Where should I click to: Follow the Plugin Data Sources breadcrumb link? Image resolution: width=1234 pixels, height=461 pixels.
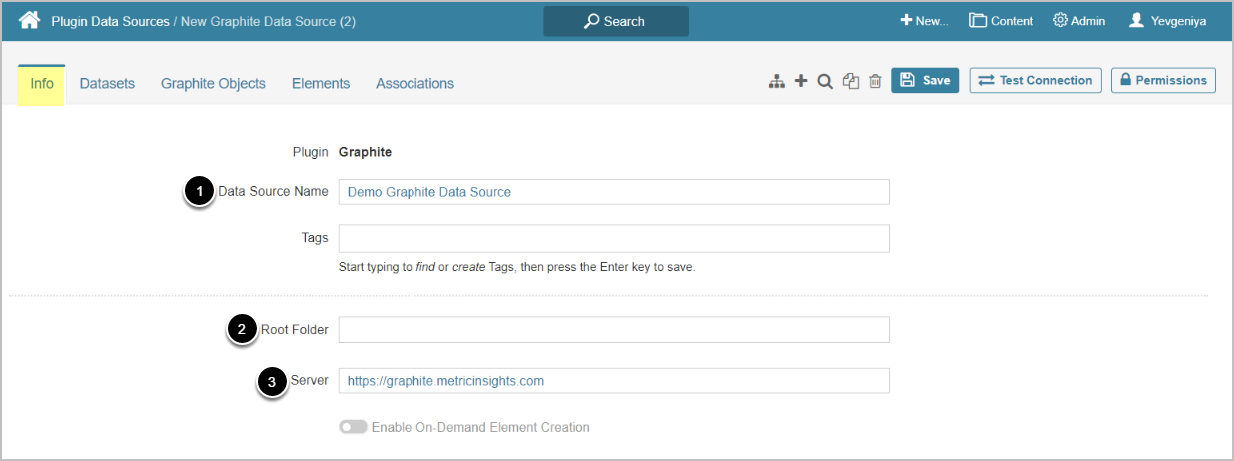110,21
